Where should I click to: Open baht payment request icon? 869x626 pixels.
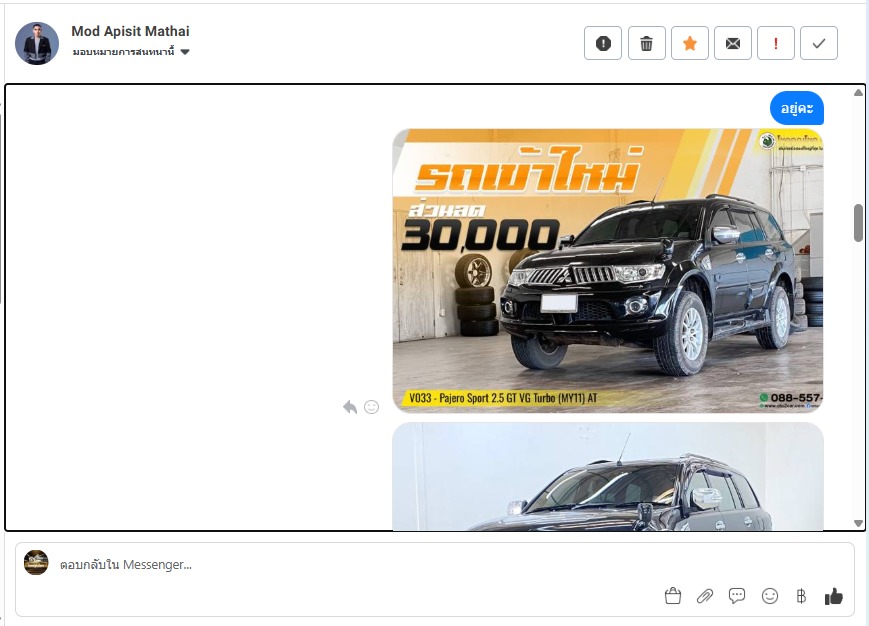[x=801, y=596]
